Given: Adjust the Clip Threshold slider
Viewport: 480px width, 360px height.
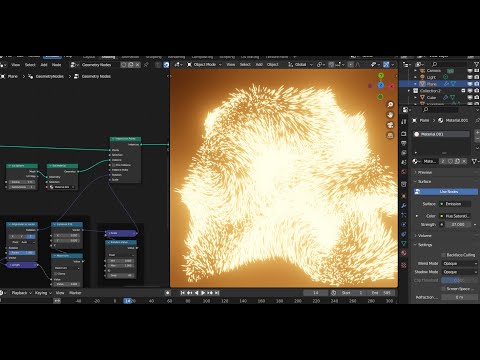Looking at the screenshot, I should [x=460, y=280].
